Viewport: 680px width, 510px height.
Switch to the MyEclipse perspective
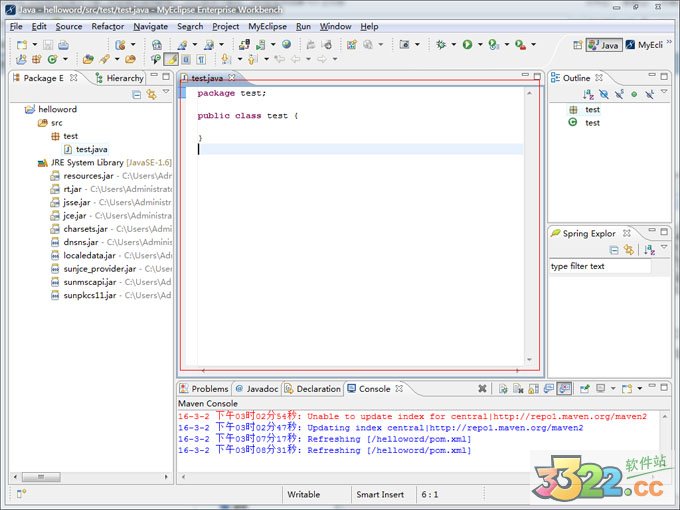pyautogui.click(x=644, y=45)
